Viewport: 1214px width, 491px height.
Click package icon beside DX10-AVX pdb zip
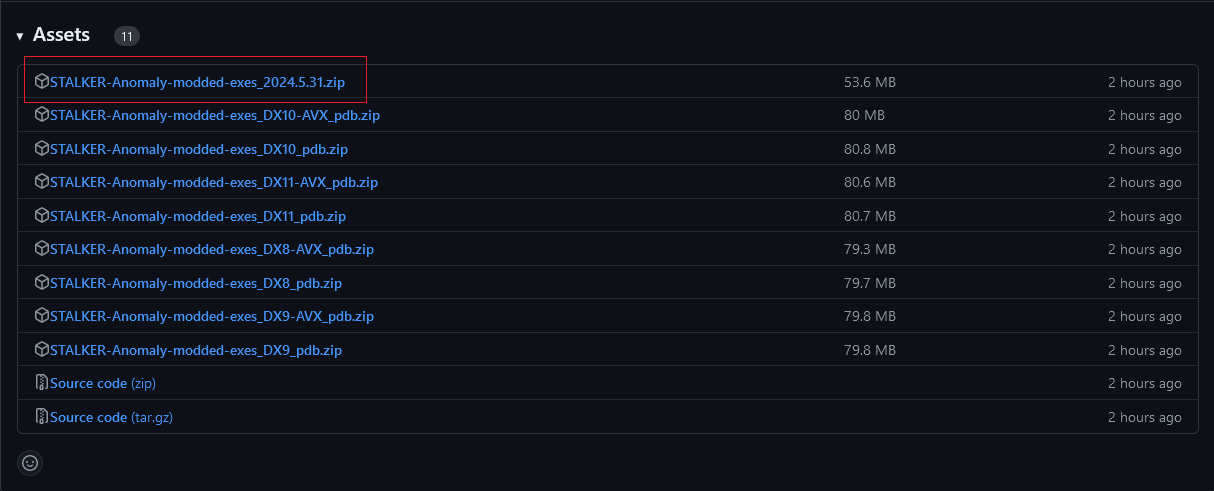coord(42,115)
